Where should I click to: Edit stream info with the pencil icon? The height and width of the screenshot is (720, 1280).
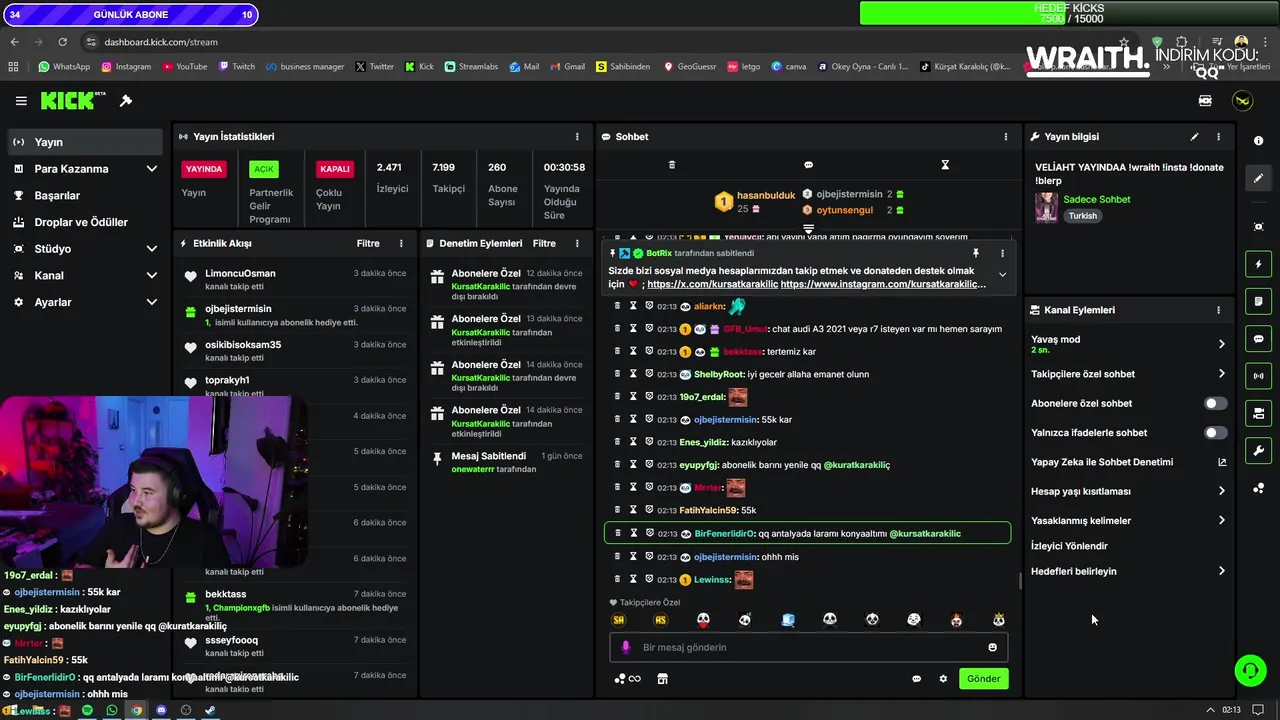(1194, 137)
